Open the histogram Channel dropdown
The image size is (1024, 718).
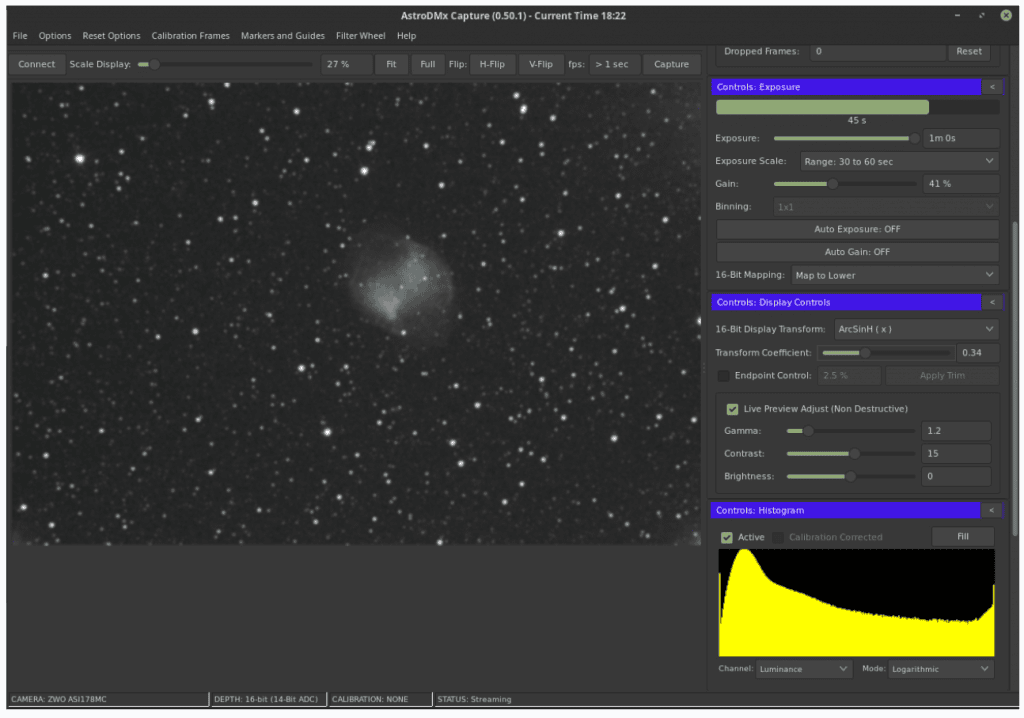[804, 669]
